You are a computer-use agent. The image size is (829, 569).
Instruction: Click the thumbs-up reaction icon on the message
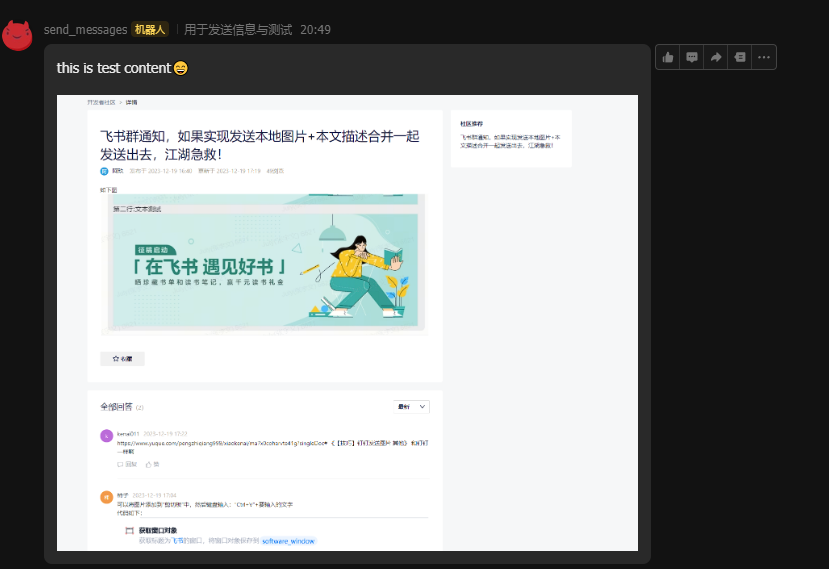(x=668, y=58)
